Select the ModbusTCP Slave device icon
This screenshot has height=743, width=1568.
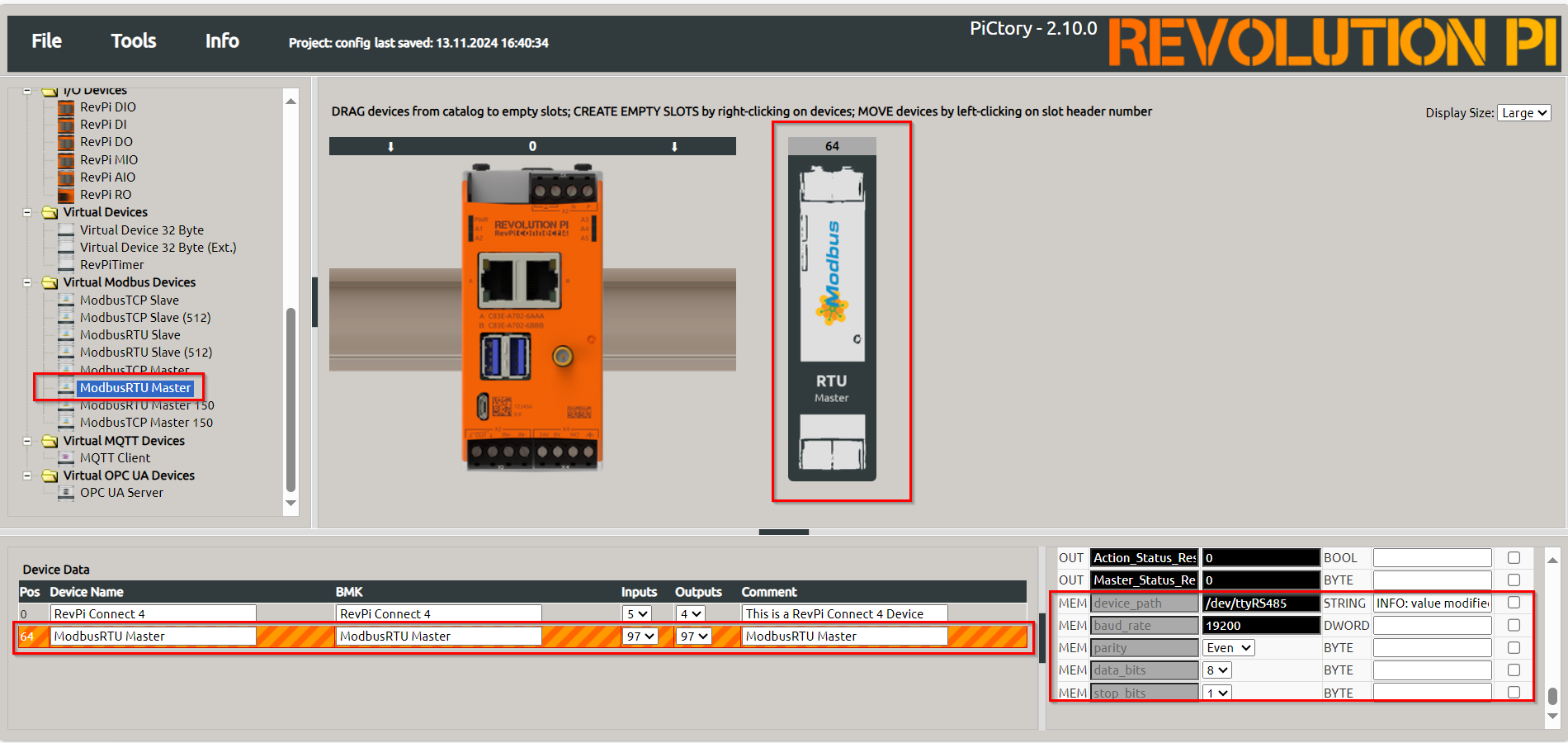(66, 300)
